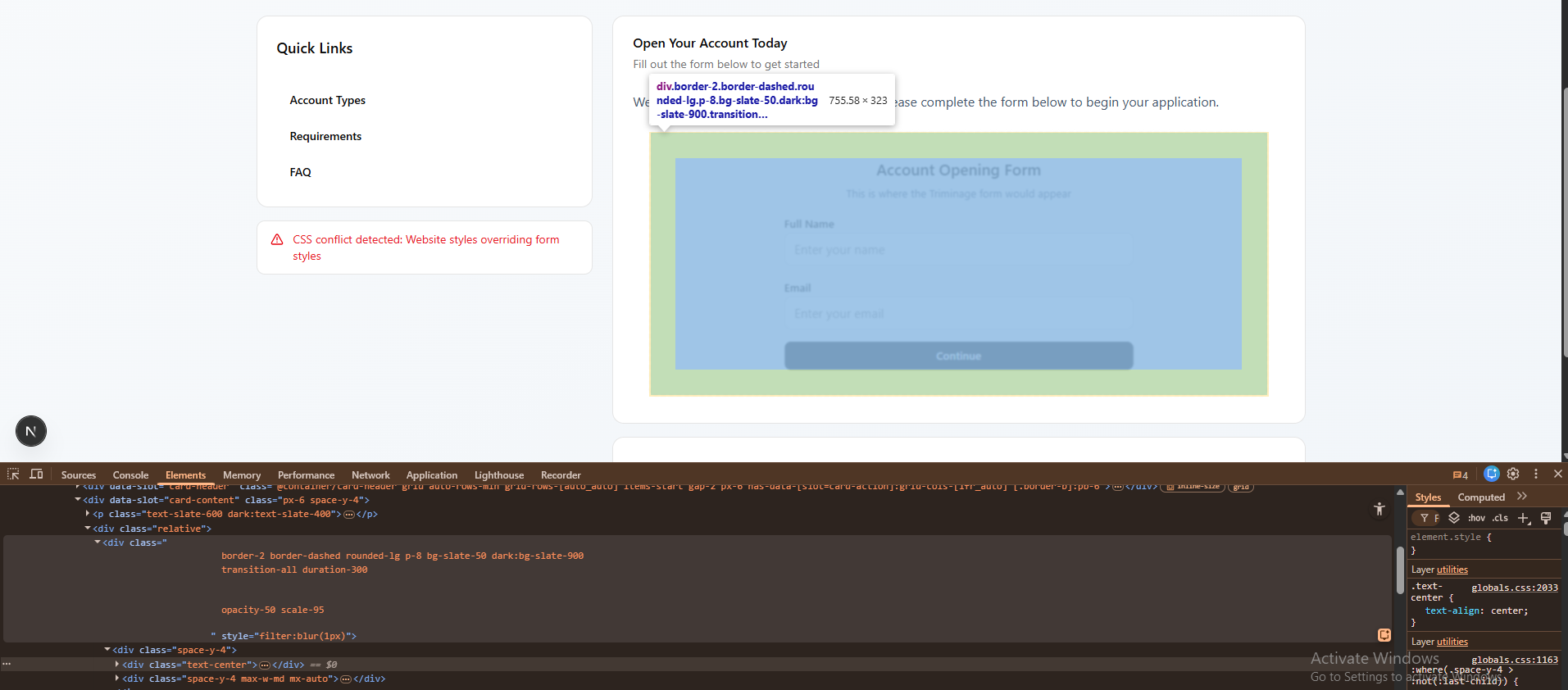Image resolution: width=1568 pixels, height=690 pixels.
Task: Expand the text-center div node
Action: click(x=117, y=665)
